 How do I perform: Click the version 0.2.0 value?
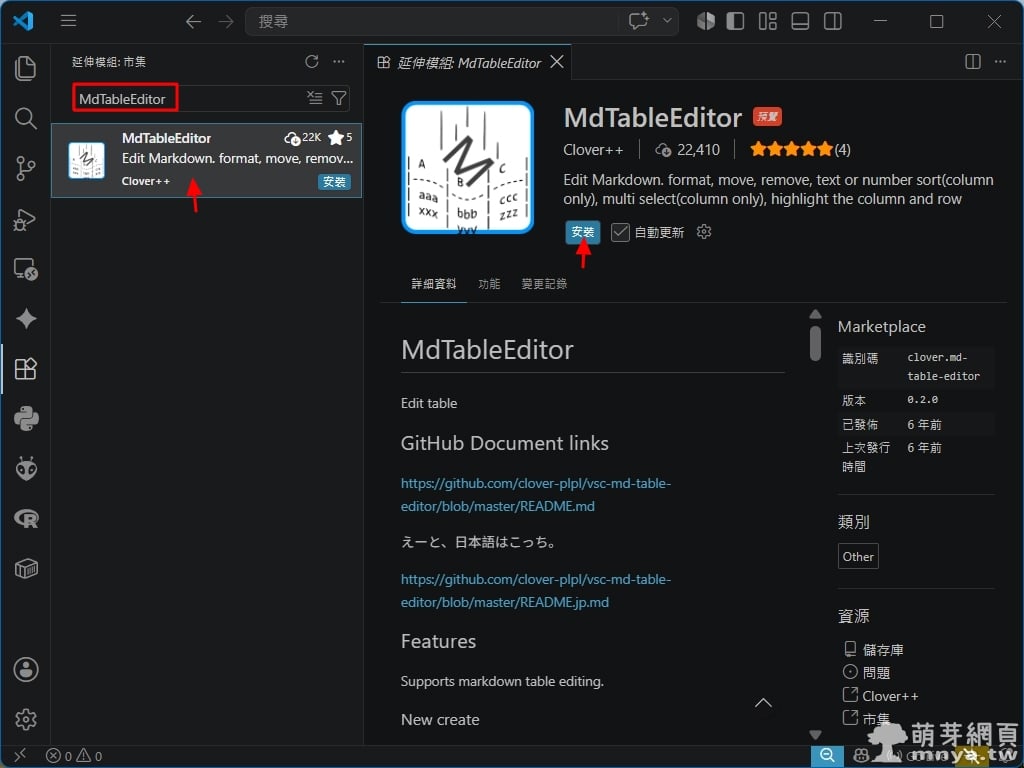click(922, 400)
